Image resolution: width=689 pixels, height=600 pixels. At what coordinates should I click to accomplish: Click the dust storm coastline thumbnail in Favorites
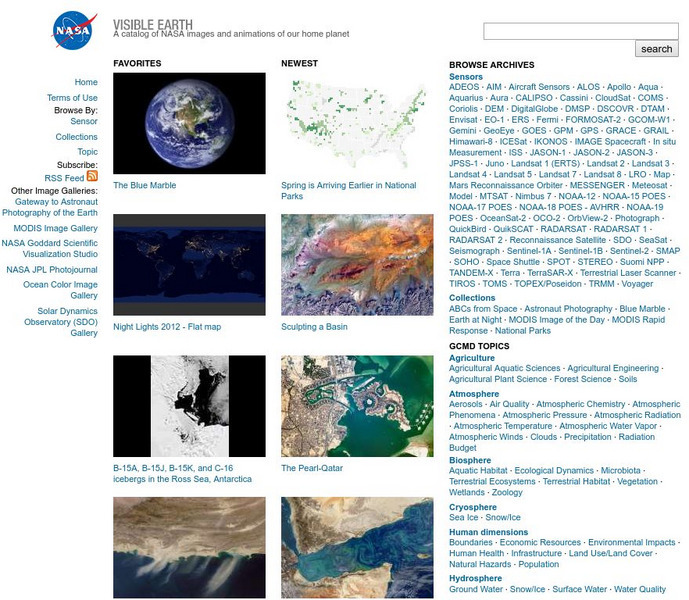coord(189,548)
